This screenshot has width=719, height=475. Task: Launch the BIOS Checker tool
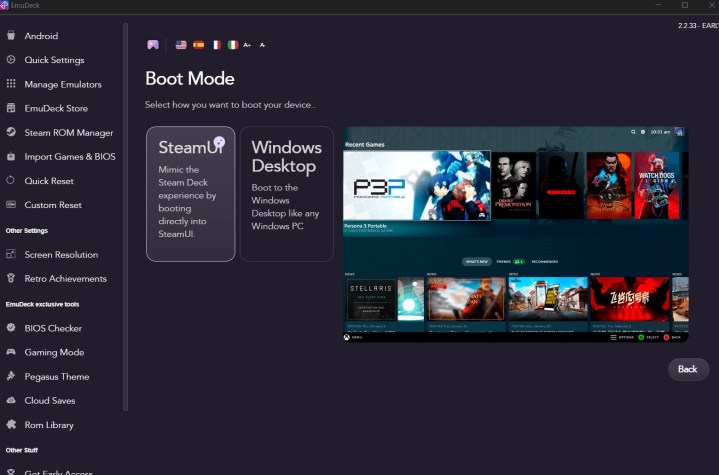point(53,328)
